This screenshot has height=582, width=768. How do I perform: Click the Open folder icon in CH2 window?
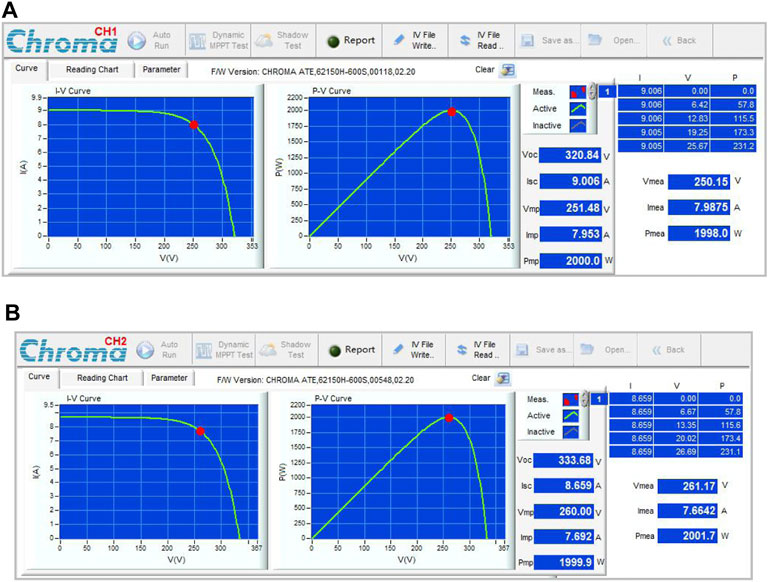click(x=587, y=349)
